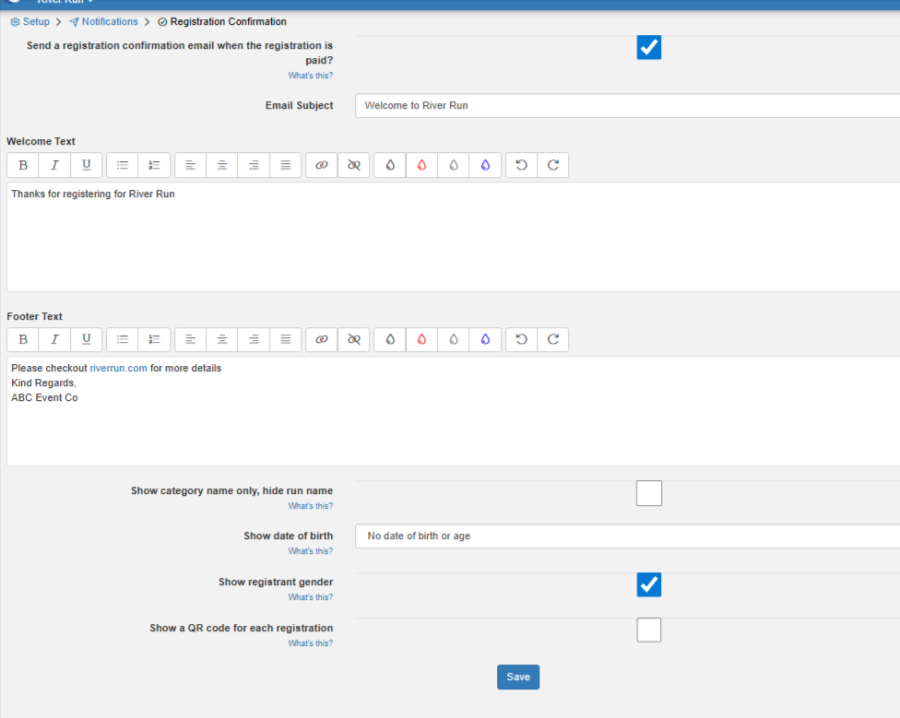Undo in Welcome Text toolbar
The width and height of the screenshot is (900, 718).
(521, 165)
